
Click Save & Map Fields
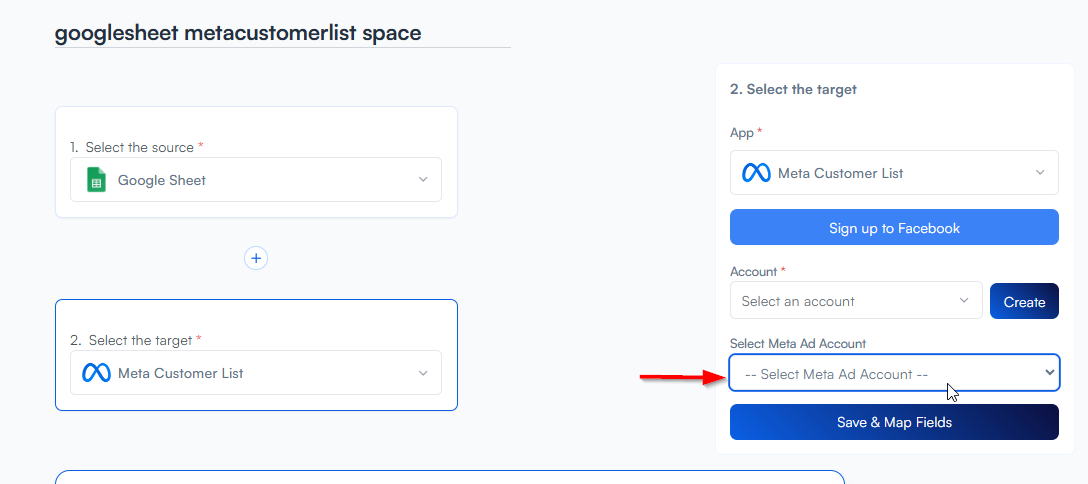point(894,422)
